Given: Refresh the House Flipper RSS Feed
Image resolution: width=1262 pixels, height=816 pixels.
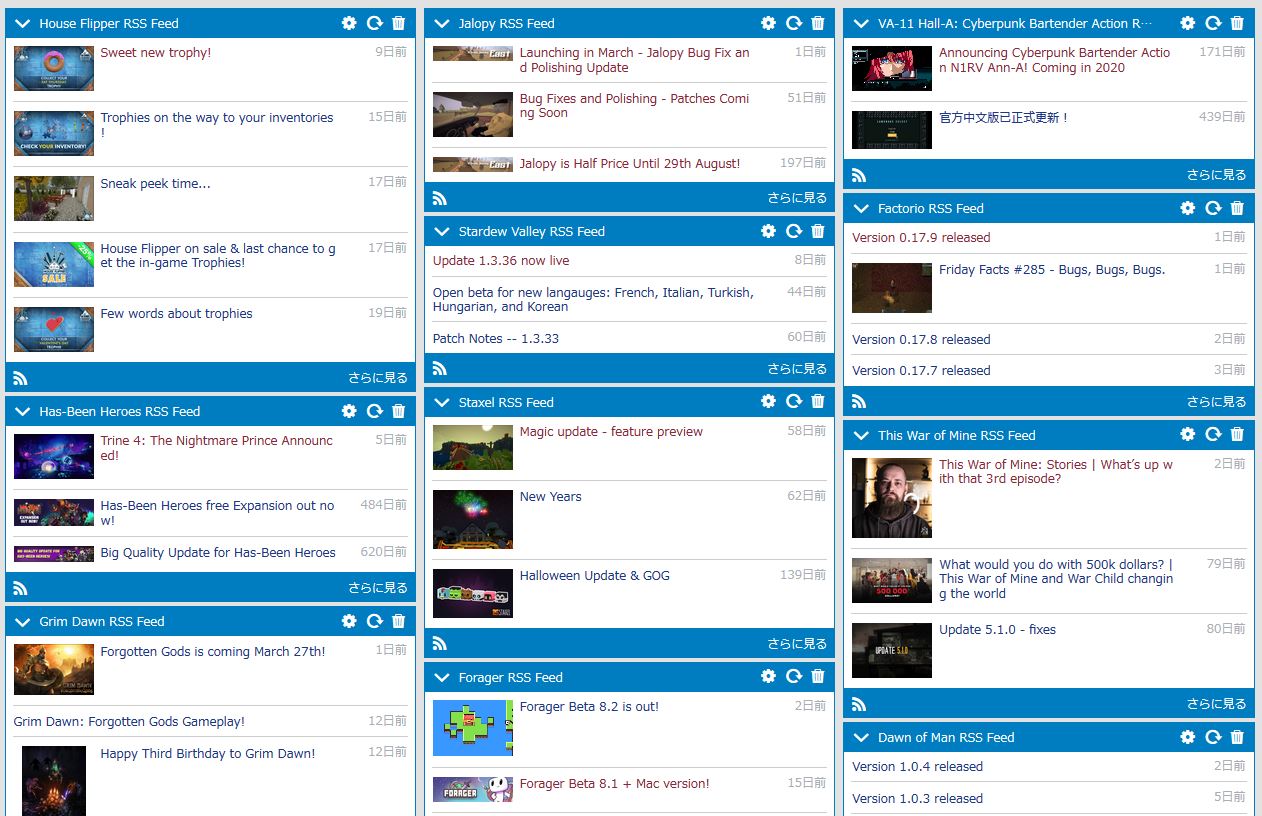Looking at the screenshot, I should [375, 23].
